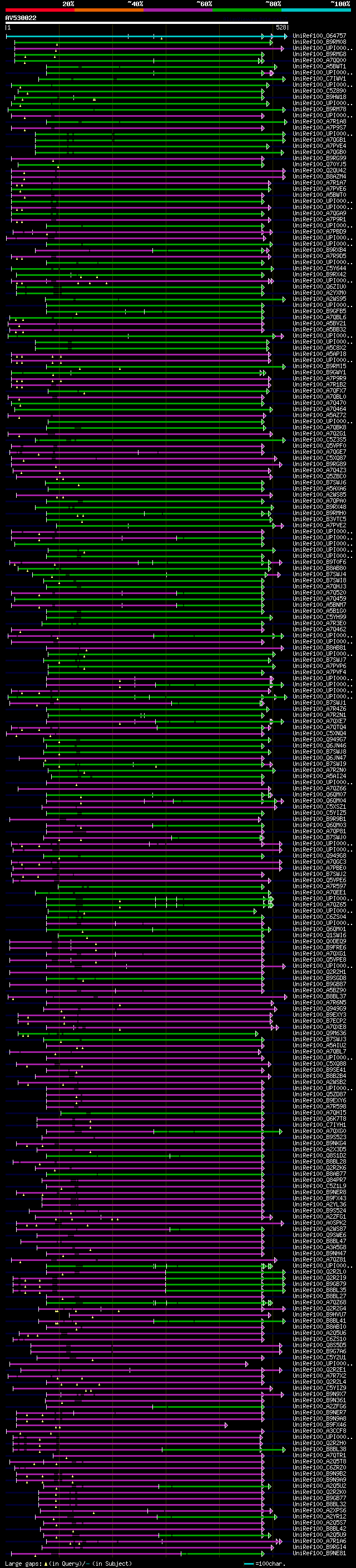356x1568 pixels.
Task: Select the UniRef100_A7R1A8 hit label
Action: pyautogui.click(x=319, y=122)
